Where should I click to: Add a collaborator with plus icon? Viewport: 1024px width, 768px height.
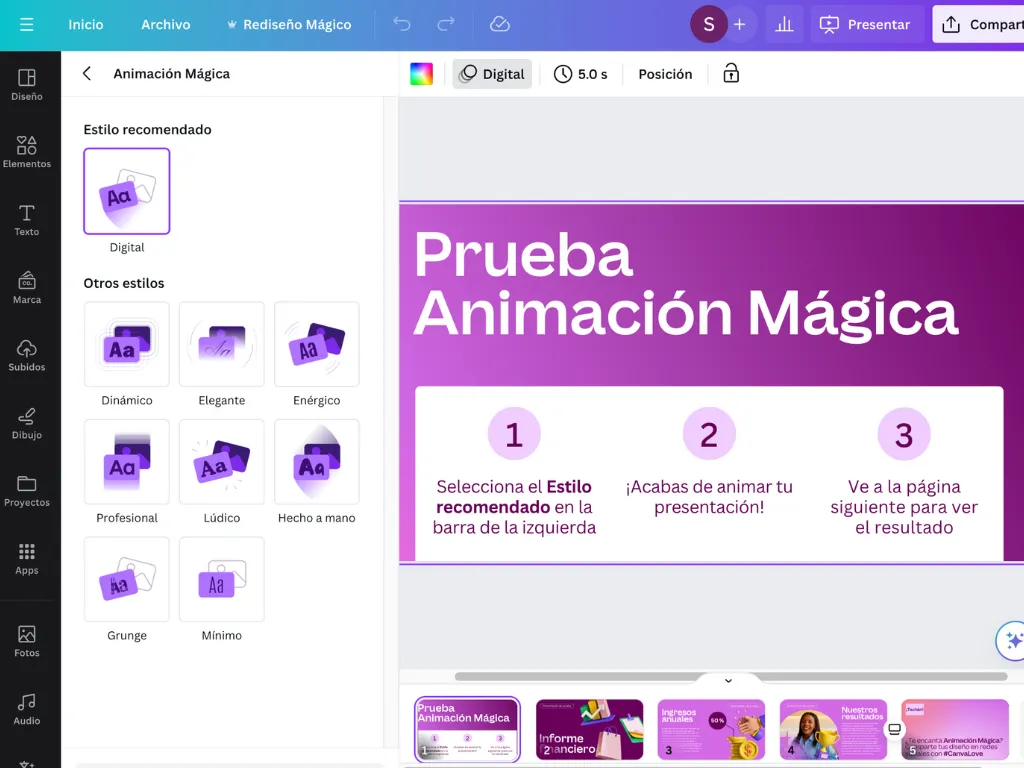(739, 25)
